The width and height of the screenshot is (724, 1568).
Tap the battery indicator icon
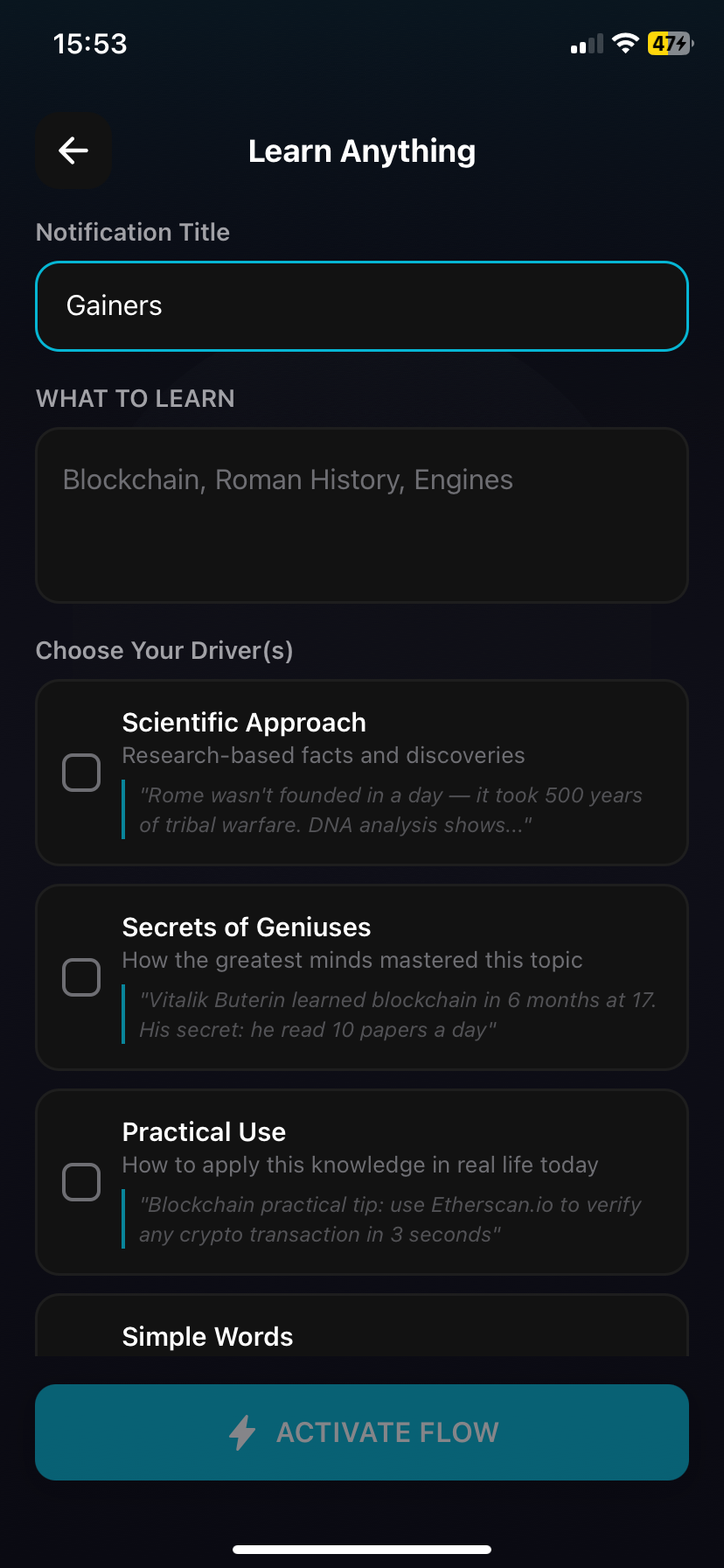pos(671,43)
